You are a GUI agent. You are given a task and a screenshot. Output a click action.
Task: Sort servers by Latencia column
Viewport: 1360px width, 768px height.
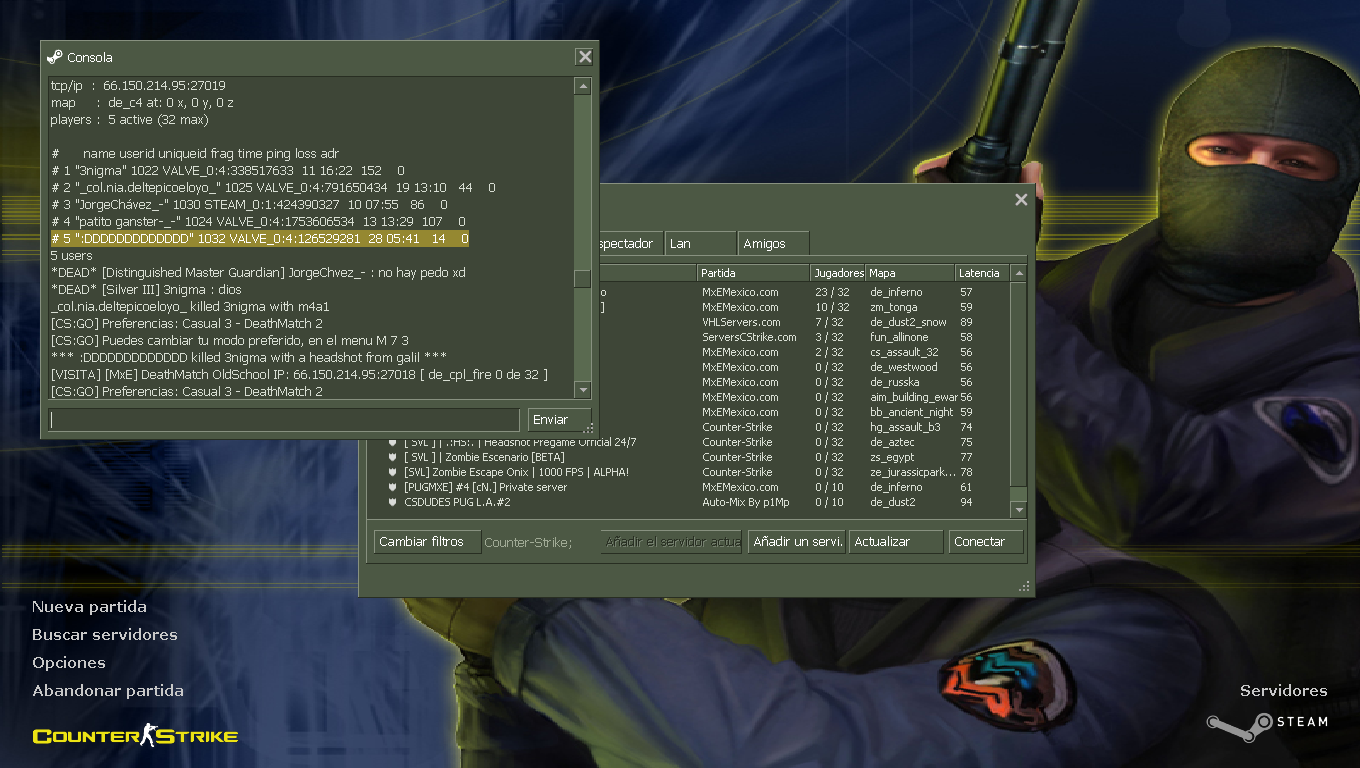pos(982,273)
